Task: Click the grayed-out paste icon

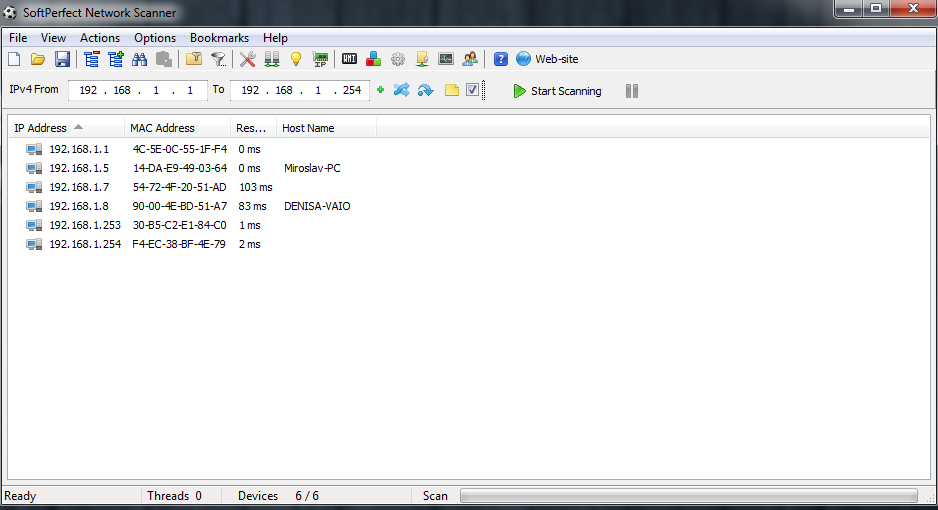Action: click(163, 59)
